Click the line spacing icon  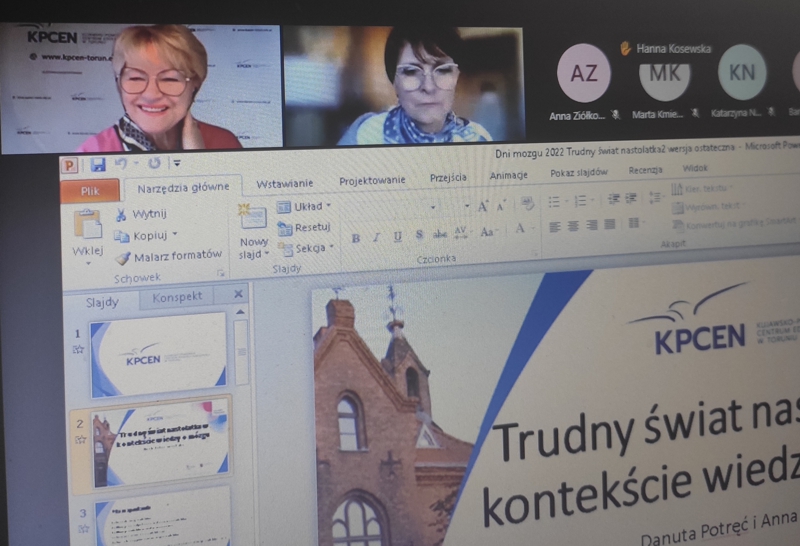click(655, 197)
